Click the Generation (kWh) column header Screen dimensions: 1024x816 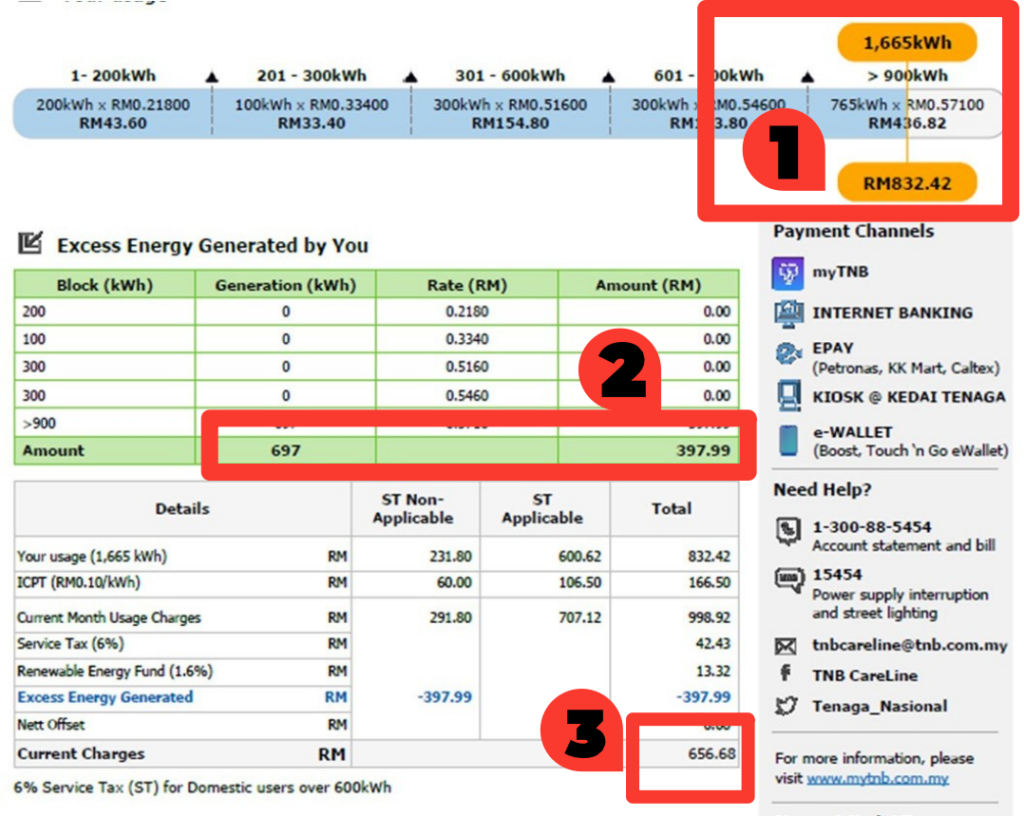coord(285,285)
